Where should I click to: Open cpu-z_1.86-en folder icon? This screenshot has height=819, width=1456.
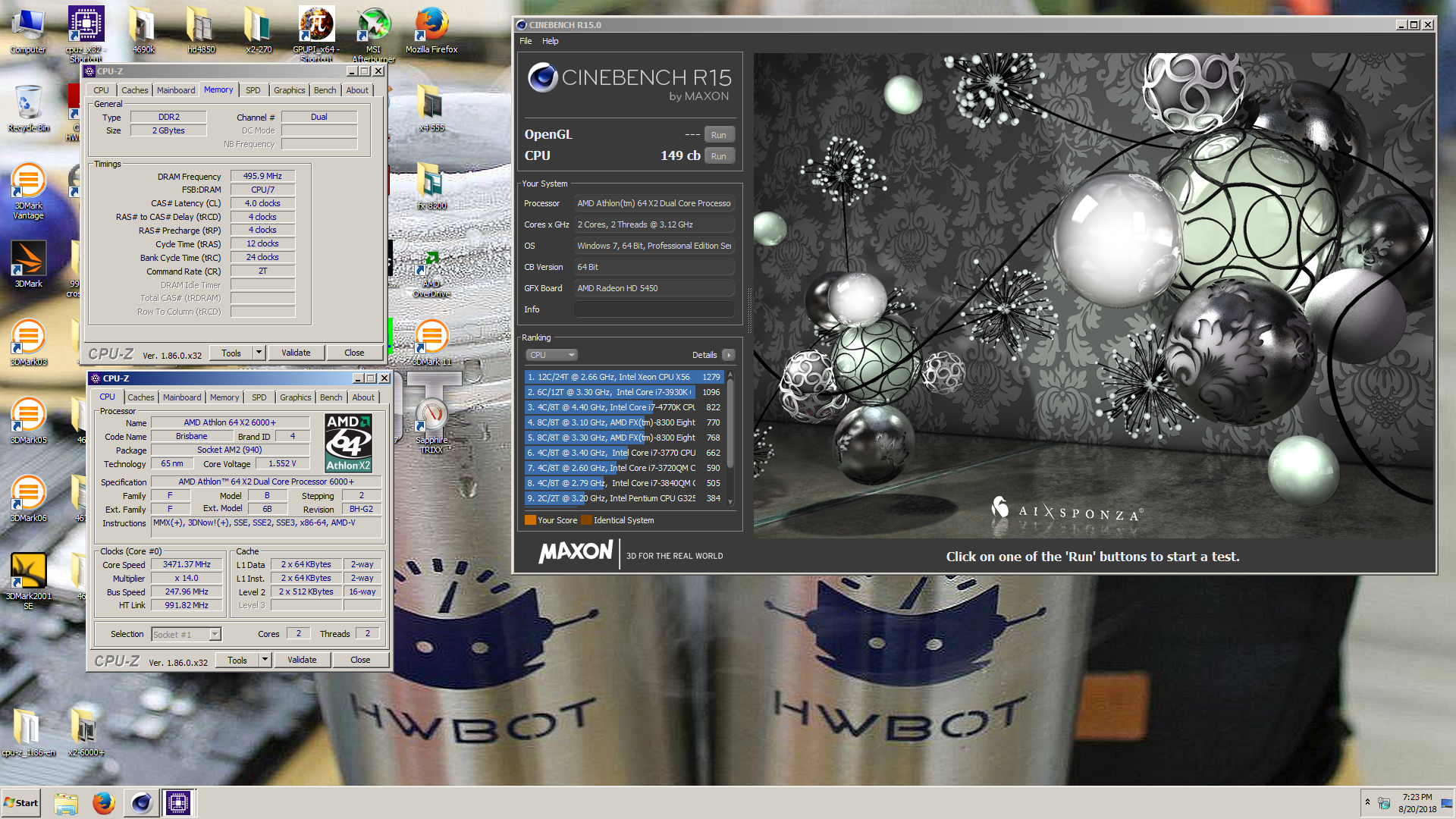[28, 732]
